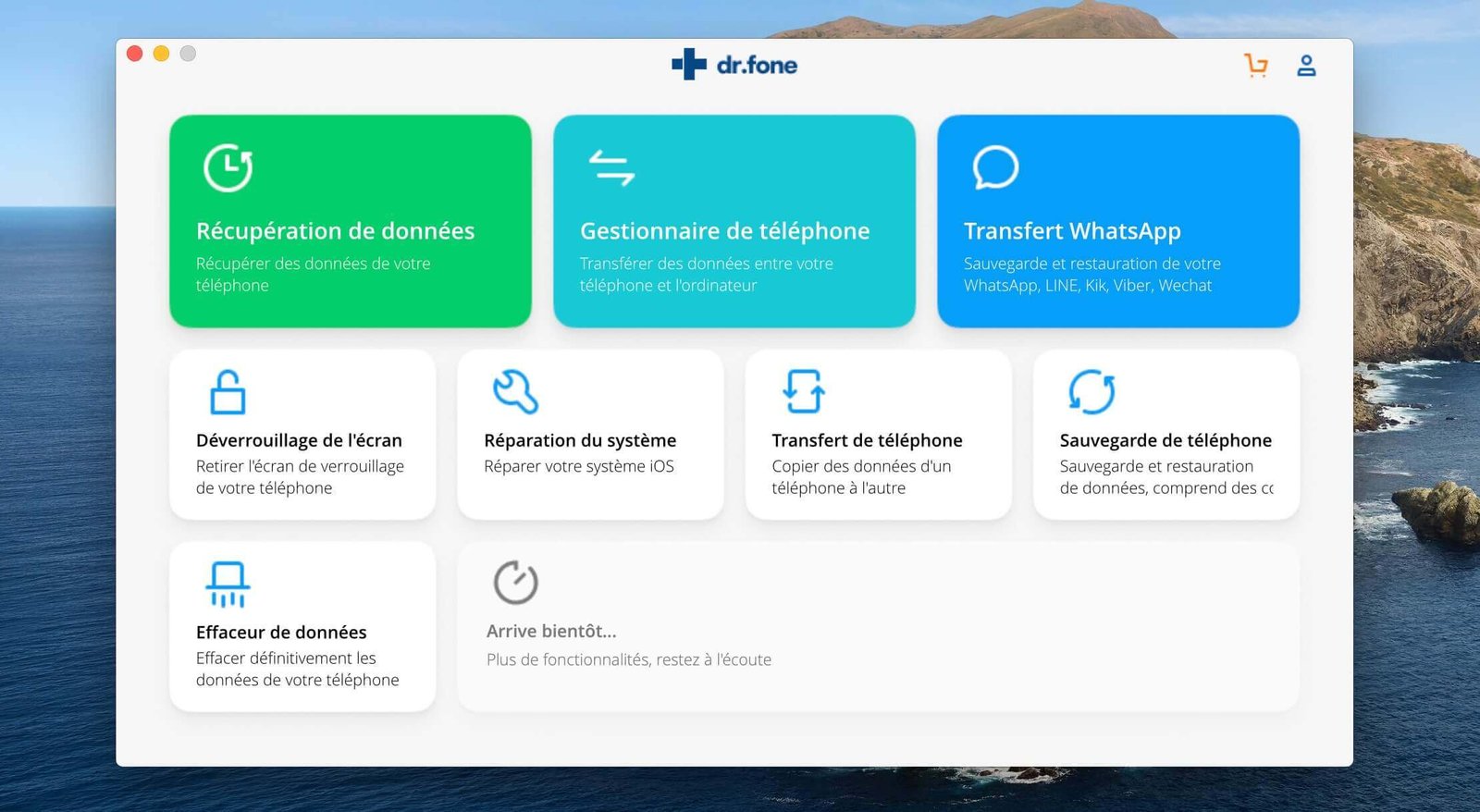
Task: Open the shopping cart icon
Action: tap(1255, 66)
